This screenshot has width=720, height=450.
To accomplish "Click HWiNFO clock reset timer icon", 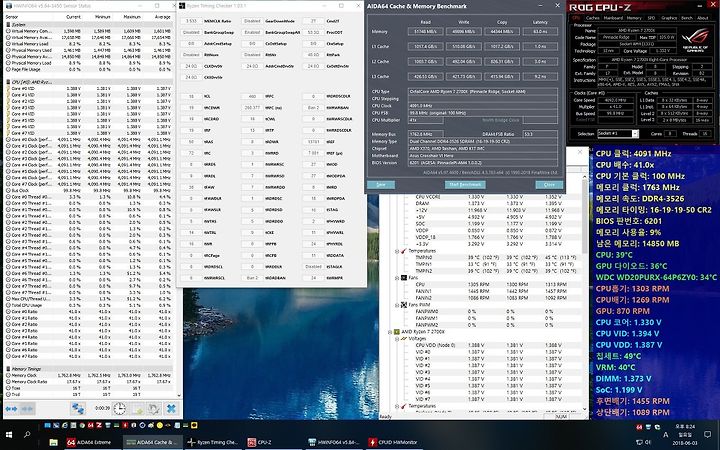I will (119, 408).
